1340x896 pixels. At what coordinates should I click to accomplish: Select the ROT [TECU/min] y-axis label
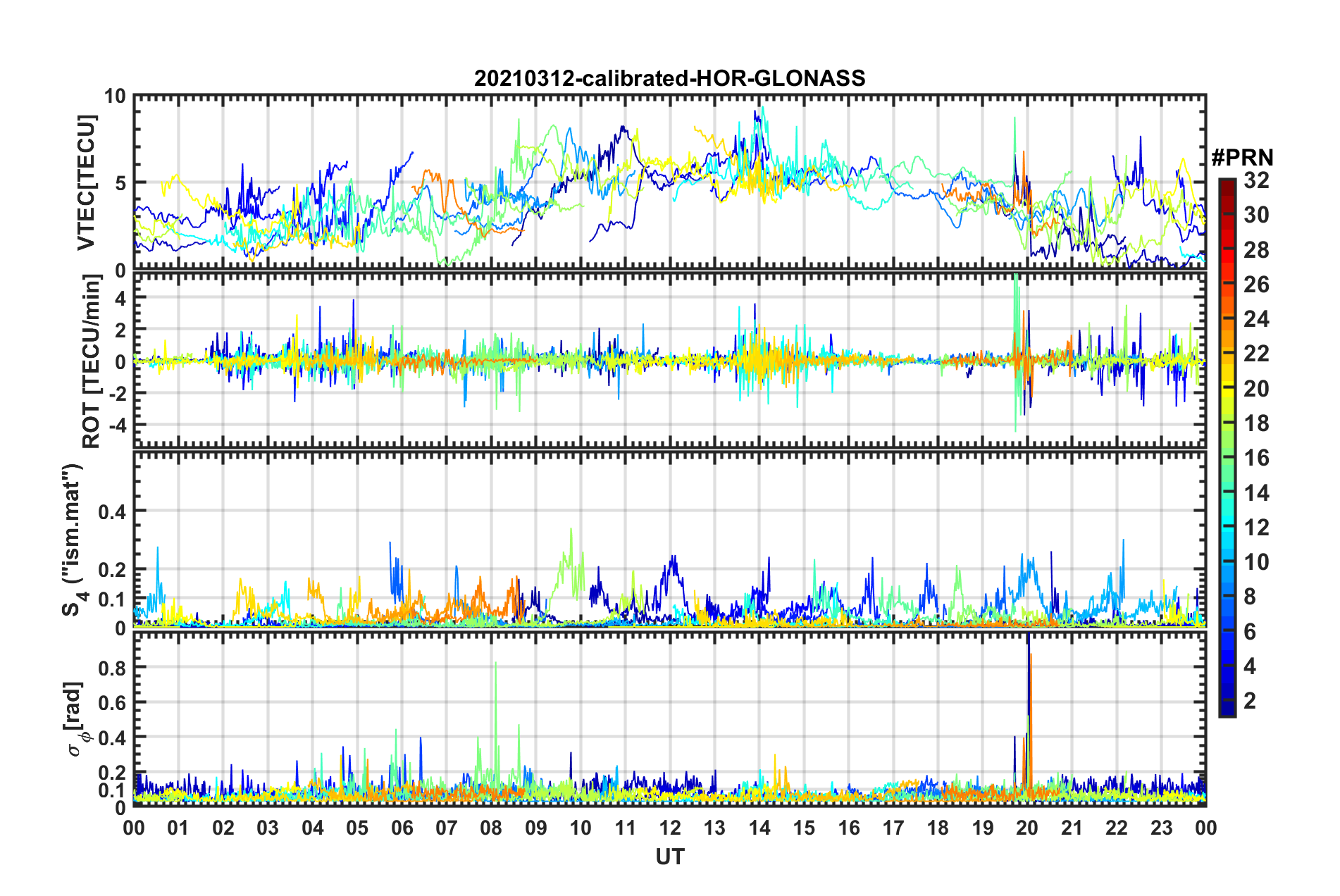tap(92, 361)
